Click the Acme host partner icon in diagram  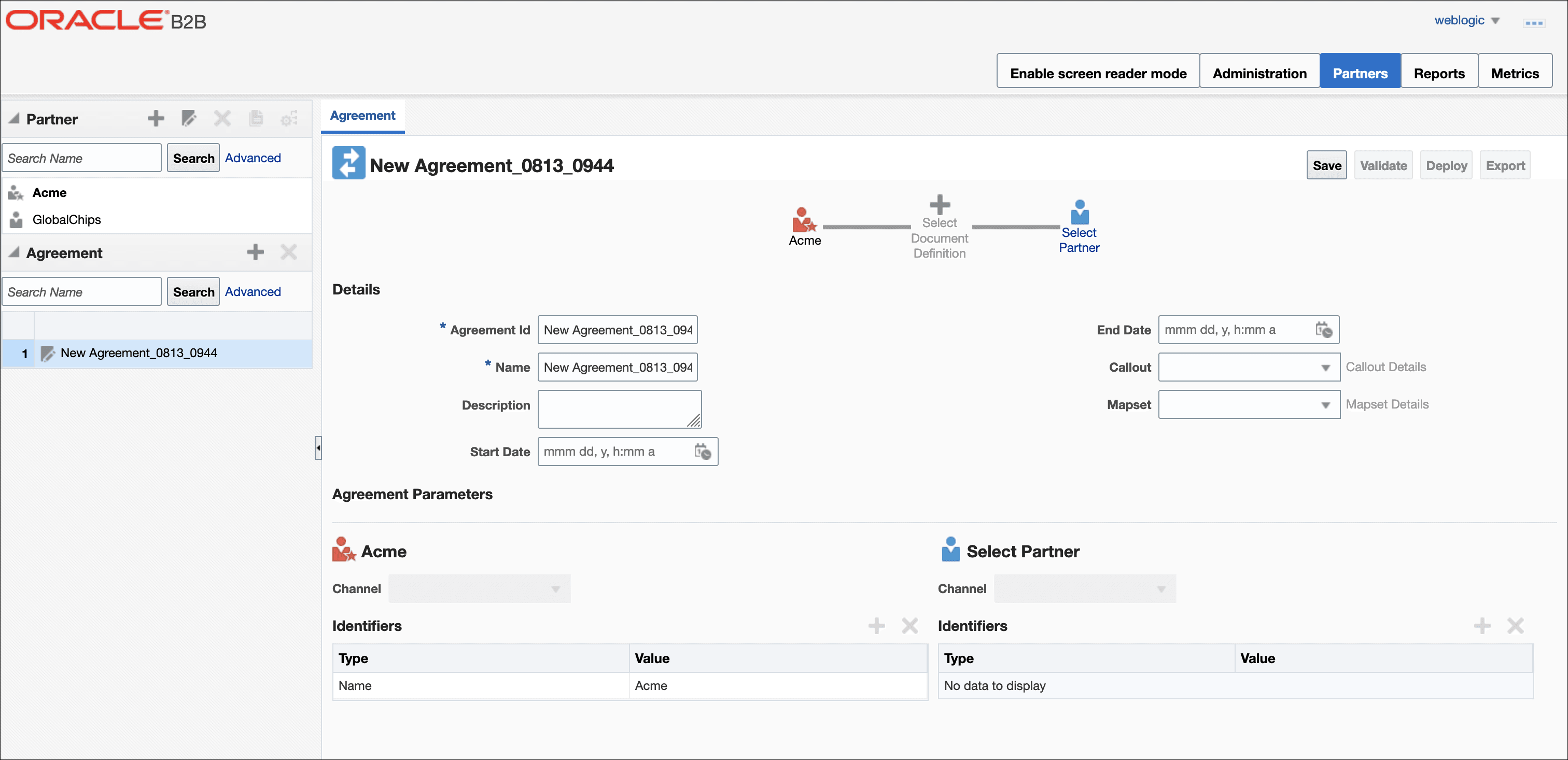pyautogui.click(x=804, y=220)
